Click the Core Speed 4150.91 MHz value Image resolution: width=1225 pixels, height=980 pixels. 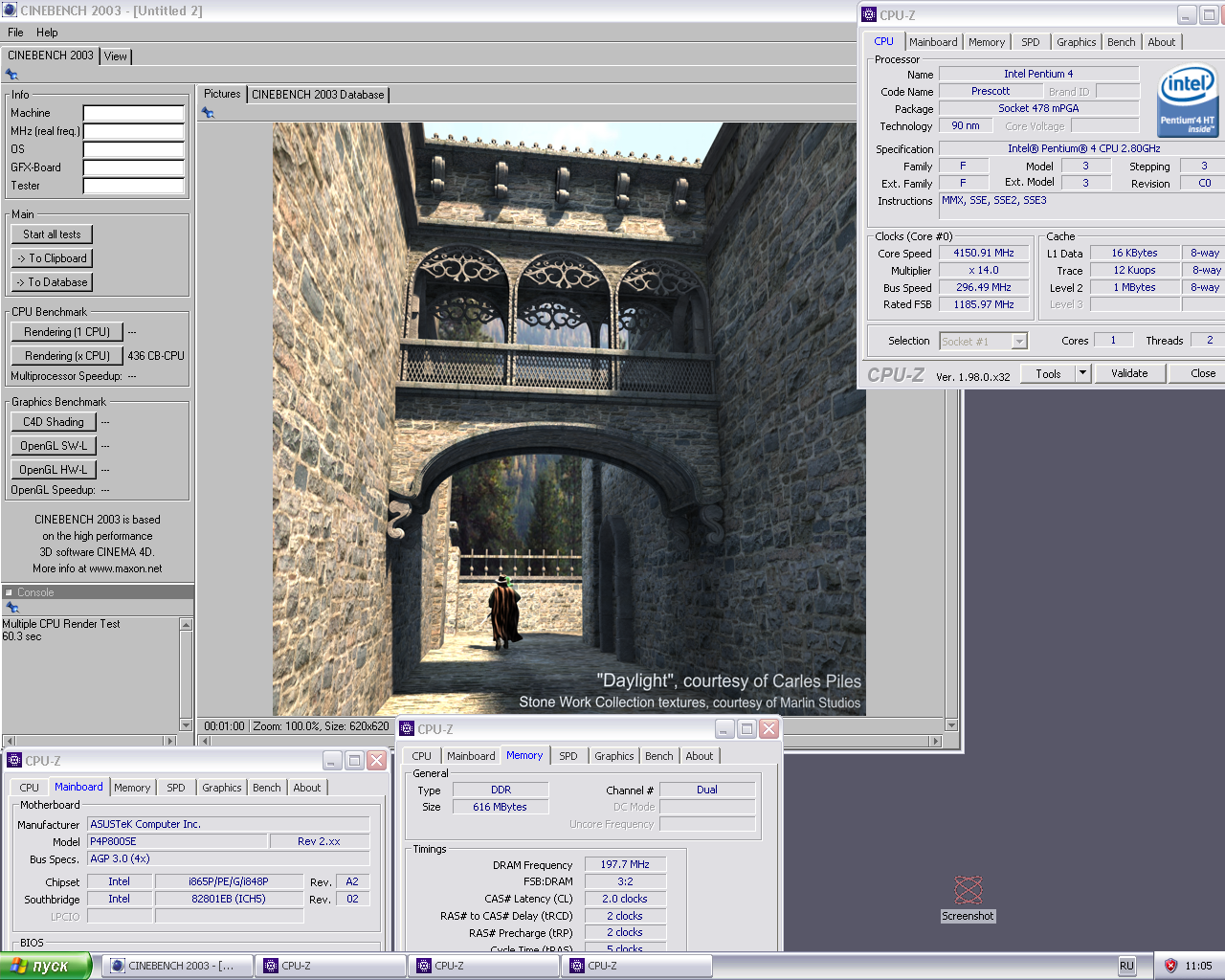pos(984,253)
